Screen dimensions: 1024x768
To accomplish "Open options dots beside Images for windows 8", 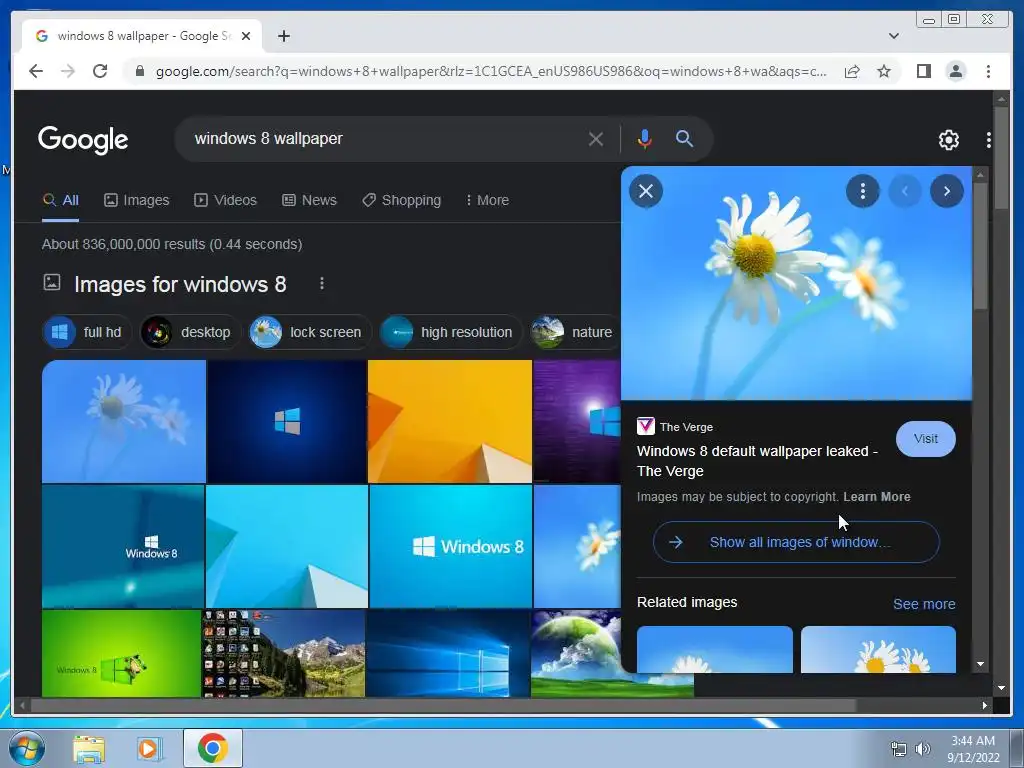I will (x=321, y=283).
